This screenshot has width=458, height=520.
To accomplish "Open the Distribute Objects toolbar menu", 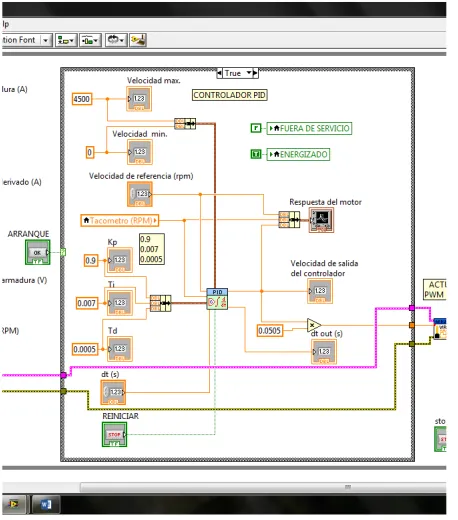I will click(90, 40).
